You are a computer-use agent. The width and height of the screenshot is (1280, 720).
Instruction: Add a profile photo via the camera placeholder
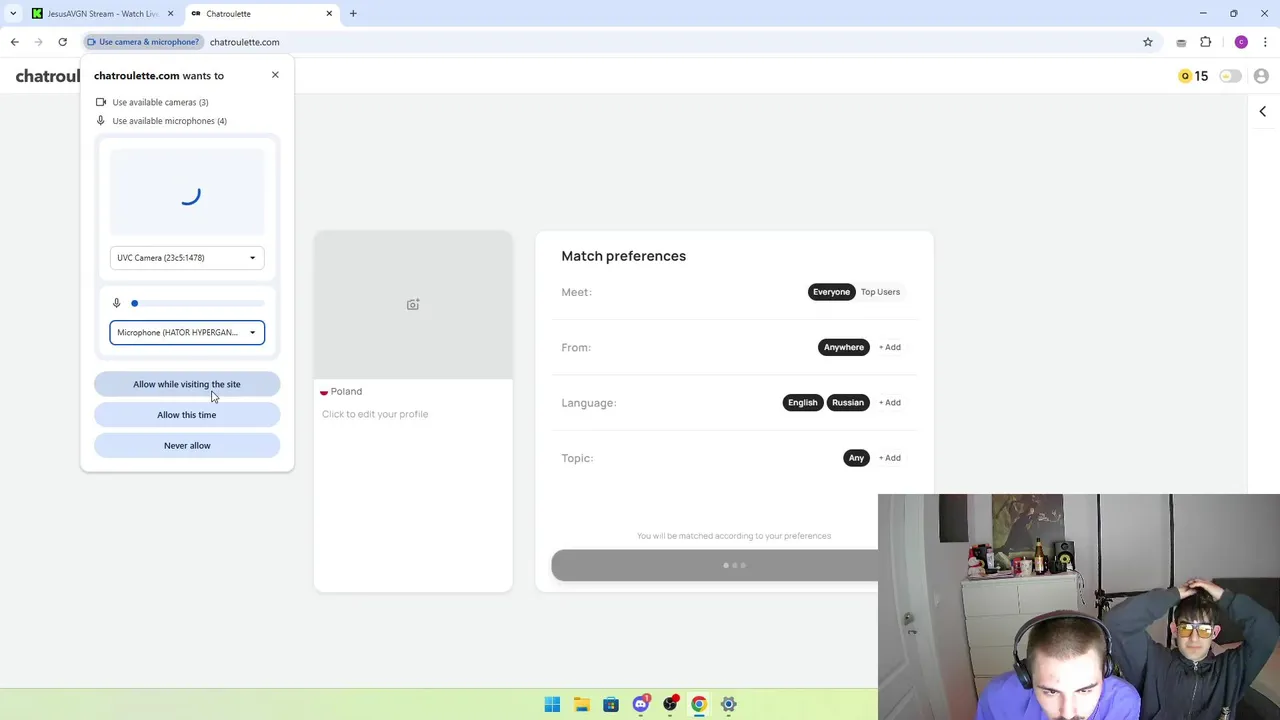point(413,305)
